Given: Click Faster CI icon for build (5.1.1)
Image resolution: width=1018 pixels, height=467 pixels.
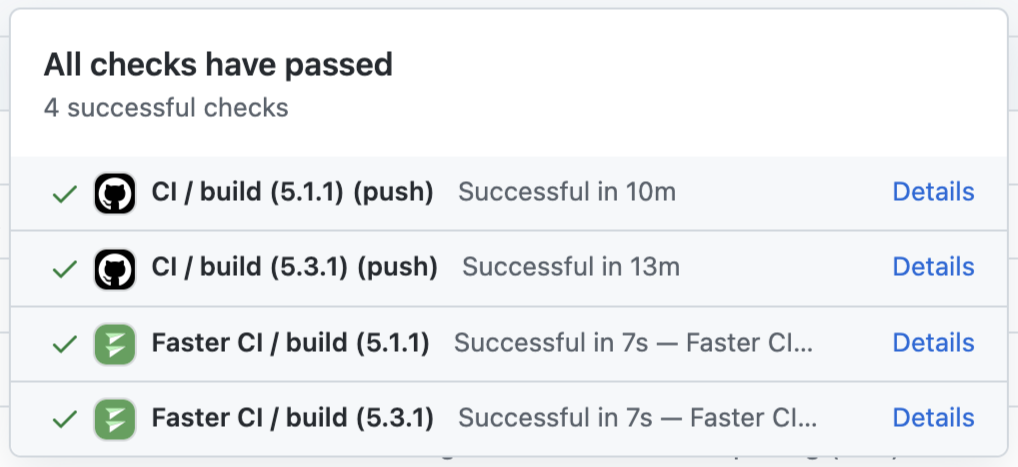Looking at the screenshot, I should coord(115,344).
